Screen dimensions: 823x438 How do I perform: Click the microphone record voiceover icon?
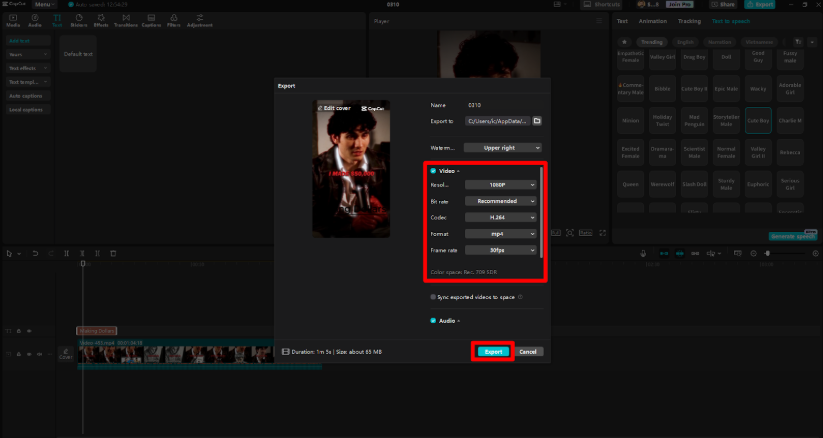click(643, 253)
